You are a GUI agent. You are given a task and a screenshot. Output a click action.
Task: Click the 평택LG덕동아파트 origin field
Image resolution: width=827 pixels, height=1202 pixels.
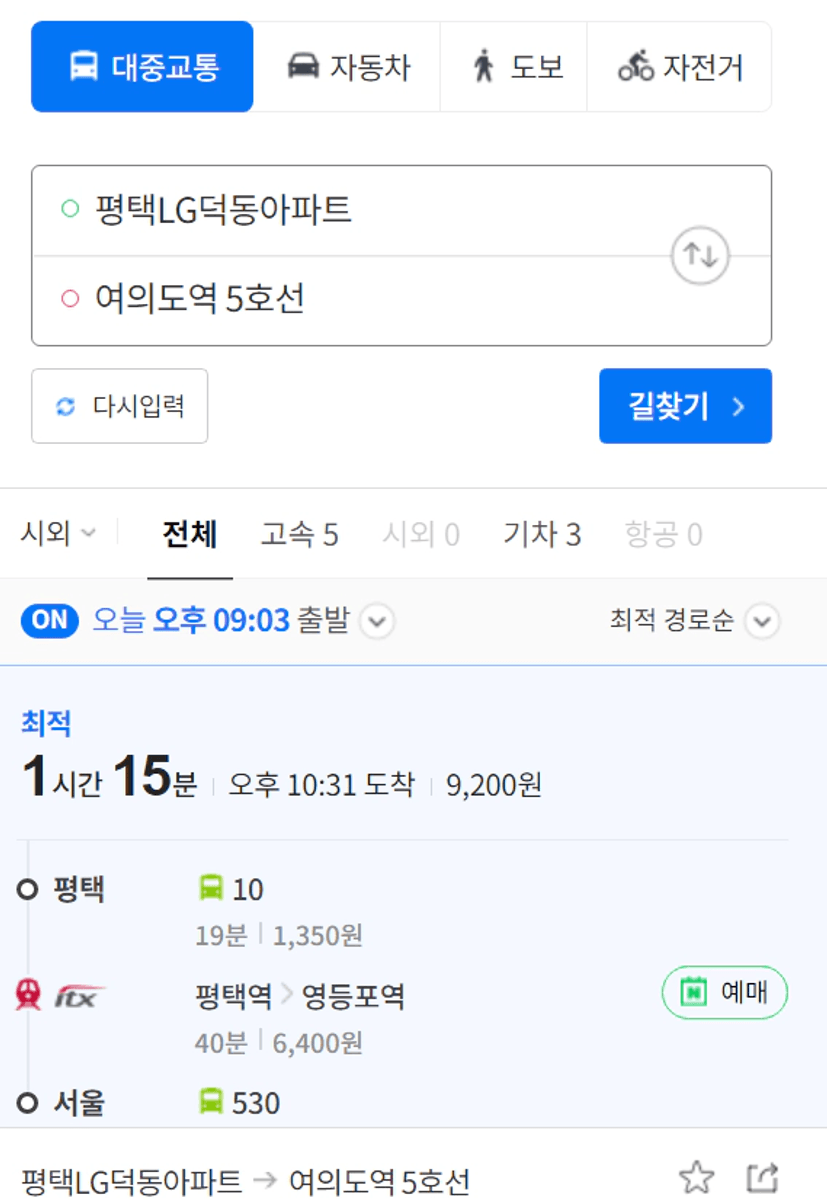coord(350,211)
